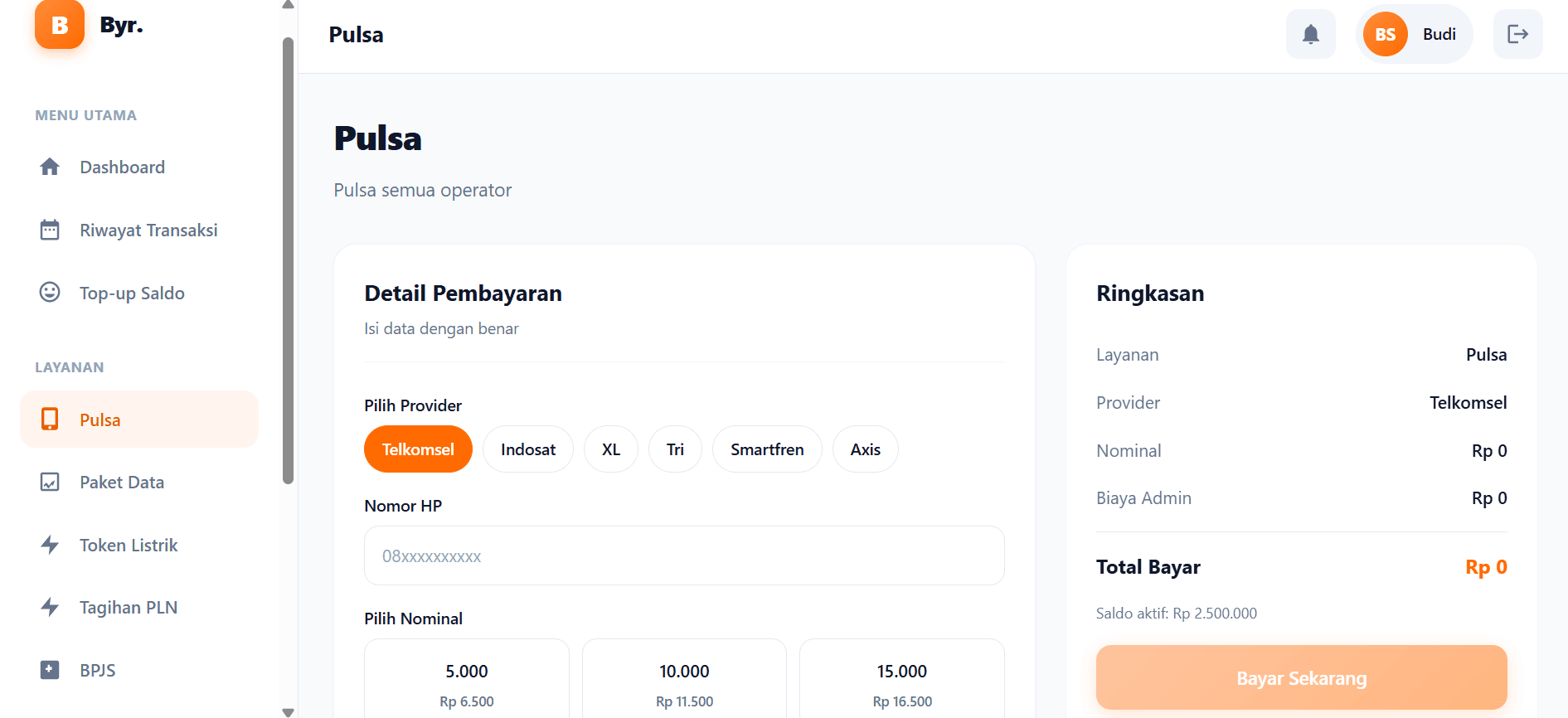Click the Paket Data chart icon
The width and height of the screenshot is (1568, 718).
50,482
